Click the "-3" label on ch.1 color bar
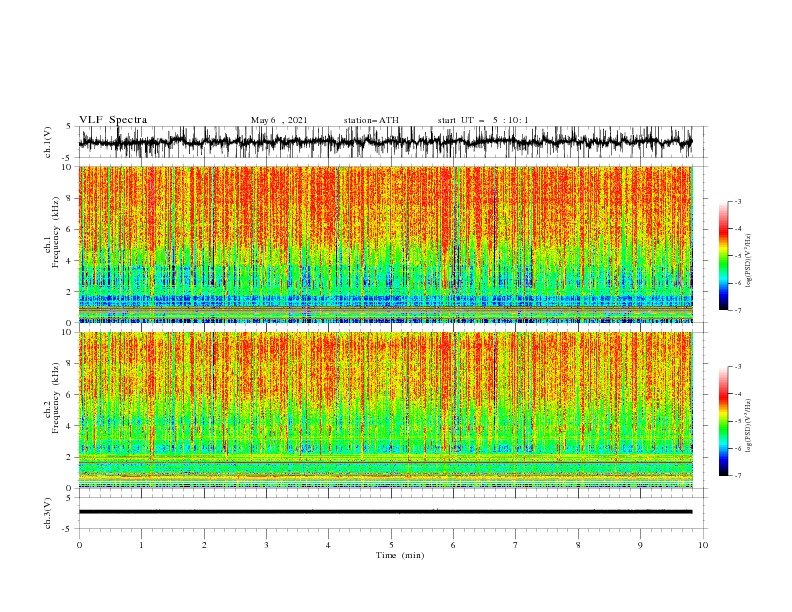792x612 pixels. (x=737, y=201)
